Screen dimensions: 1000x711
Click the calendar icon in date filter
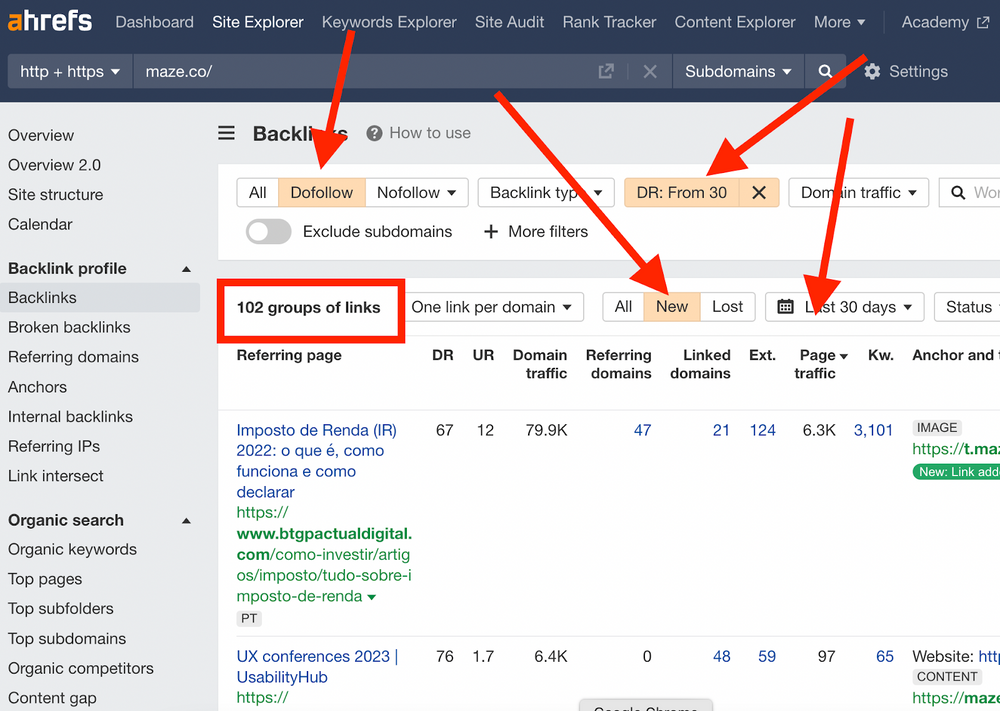pyautogui.click(x=786, y=307)
